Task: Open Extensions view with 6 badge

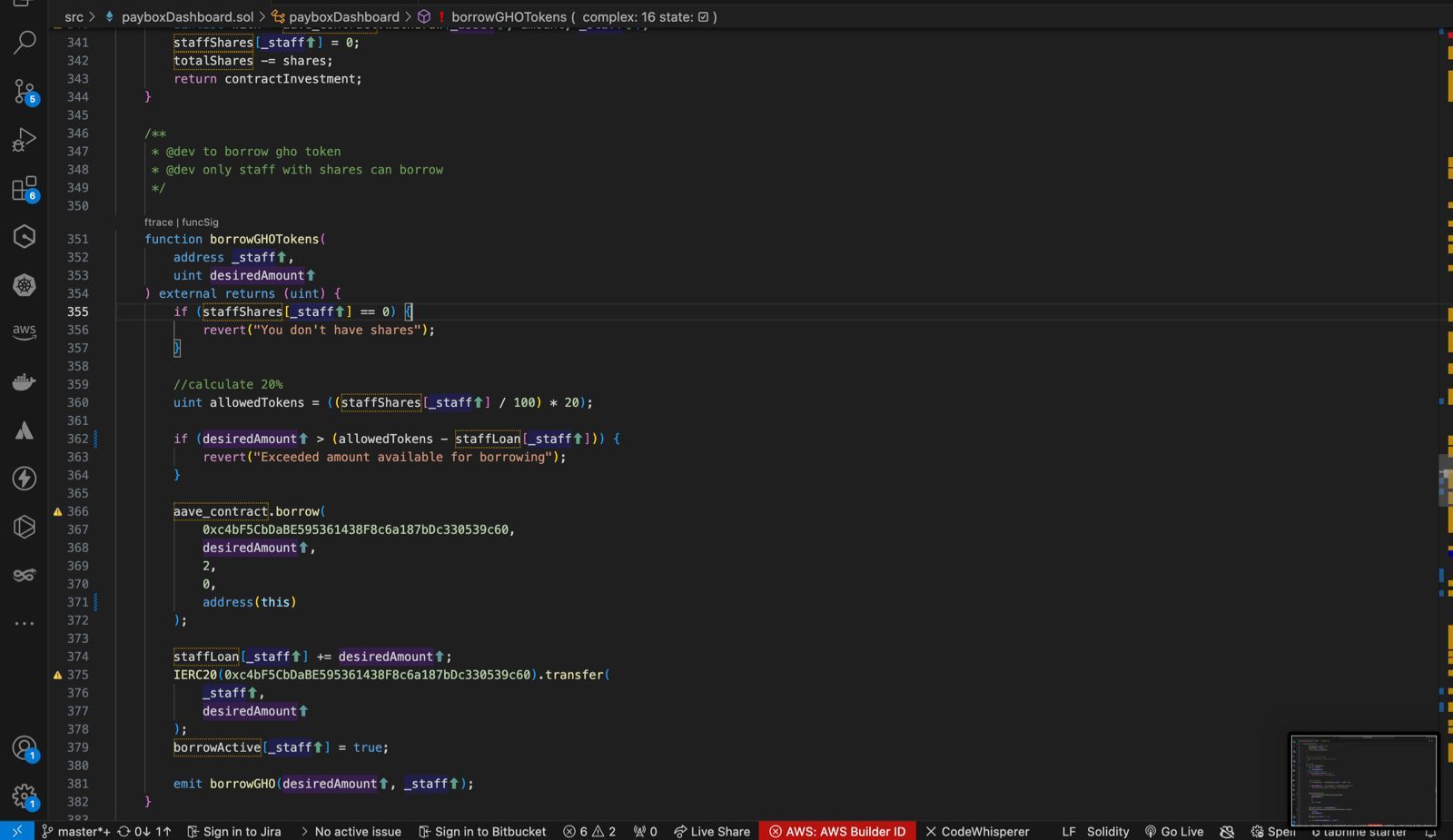Action: [x=25, y=189]
